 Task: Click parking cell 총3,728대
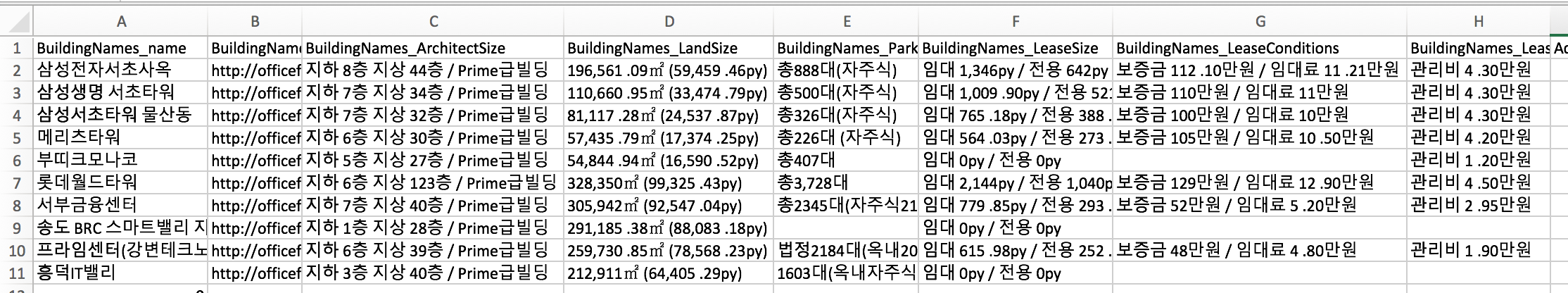tap(847, 183)
